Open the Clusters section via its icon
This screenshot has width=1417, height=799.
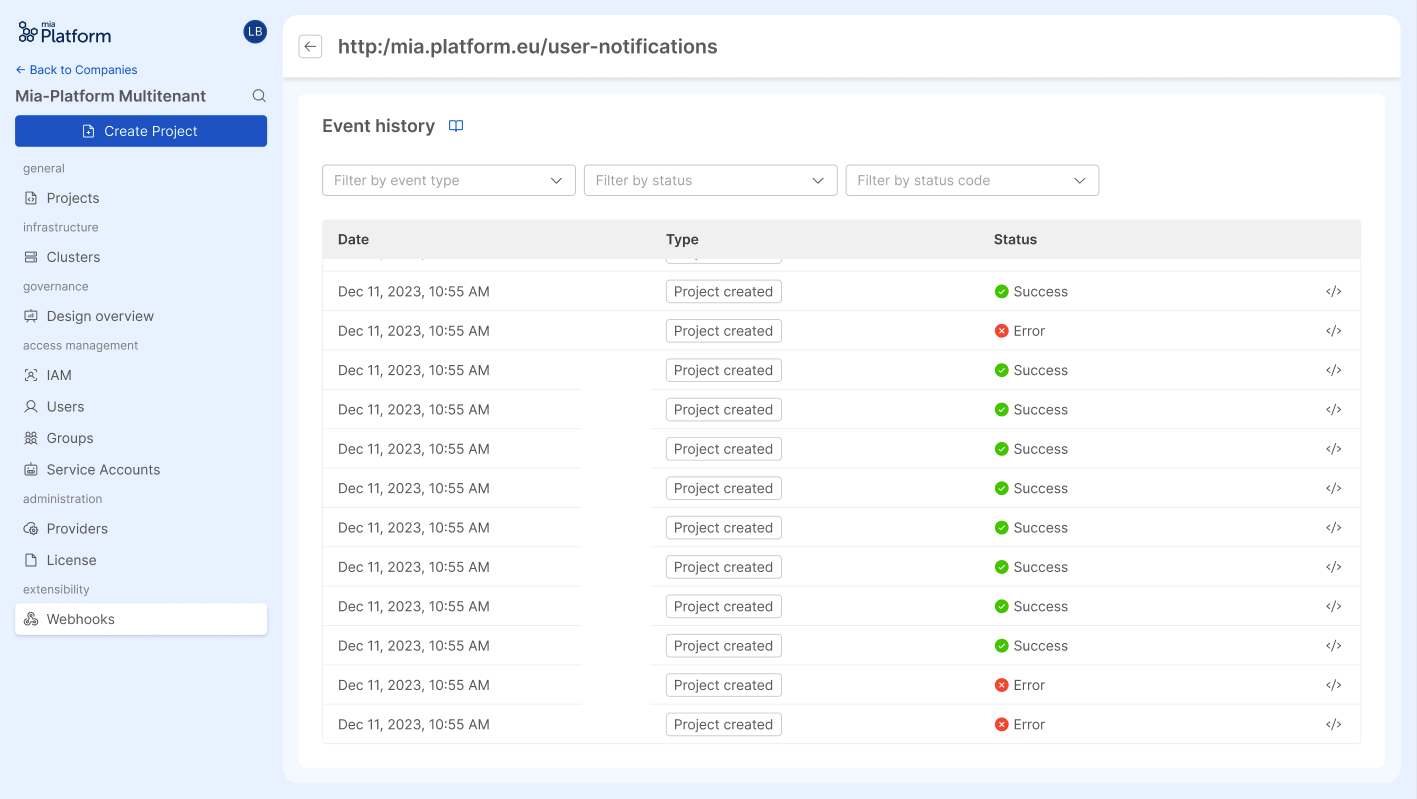[x=30, y=257]
